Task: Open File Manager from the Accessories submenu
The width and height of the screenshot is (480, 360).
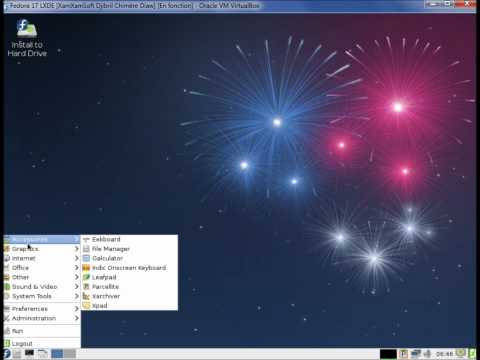Action: [129, 249]
